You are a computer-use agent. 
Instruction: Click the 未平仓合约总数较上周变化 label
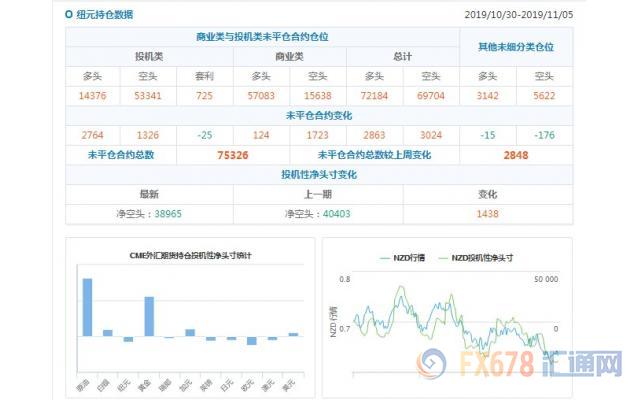374,155
